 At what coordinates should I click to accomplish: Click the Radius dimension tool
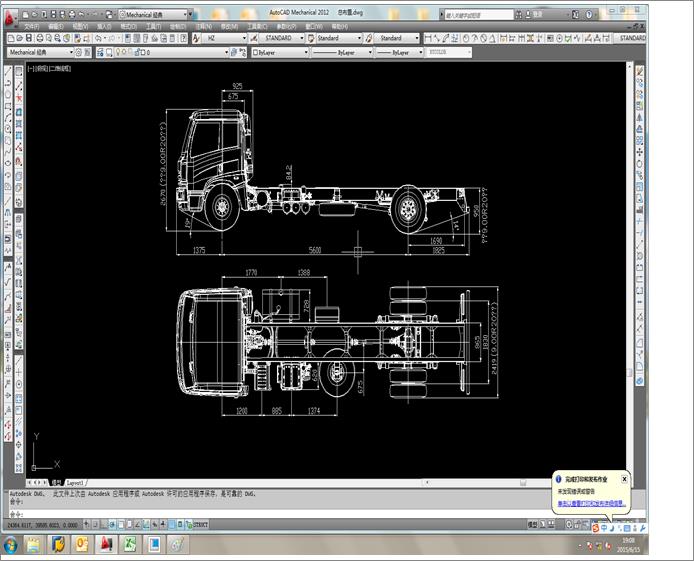click(x=466, y=38)
